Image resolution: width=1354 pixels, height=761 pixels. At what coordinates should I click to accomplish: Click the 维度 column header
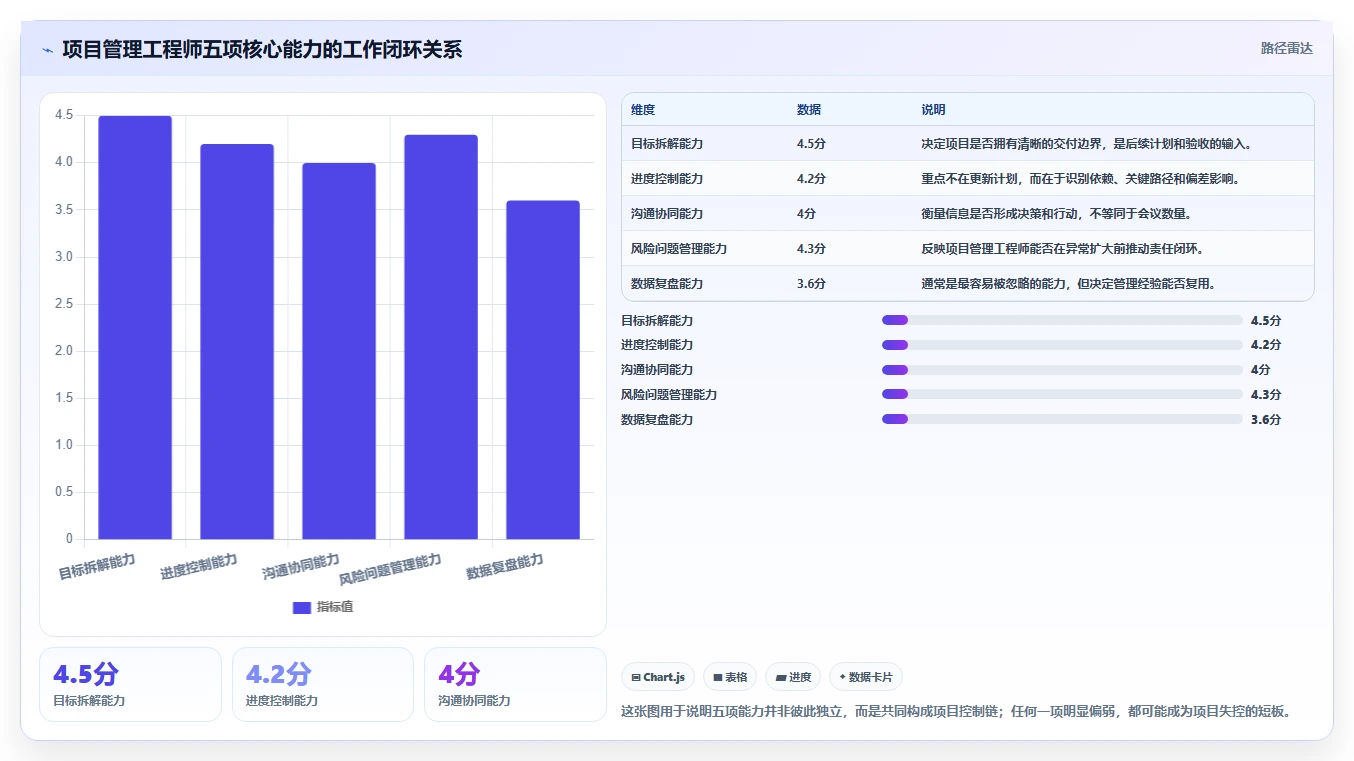point(643,110)
